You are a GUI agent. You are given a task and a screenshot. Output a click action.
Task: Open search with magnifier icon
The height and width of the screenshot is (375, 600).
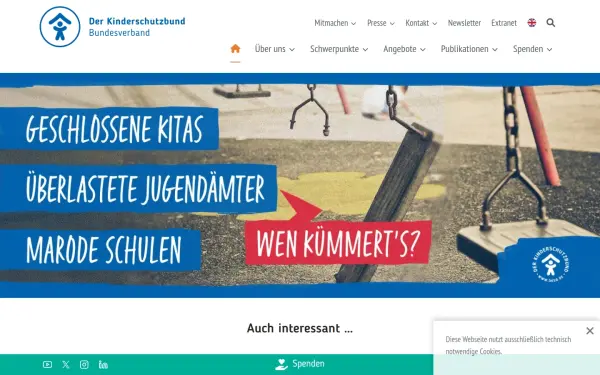[551, 23]
